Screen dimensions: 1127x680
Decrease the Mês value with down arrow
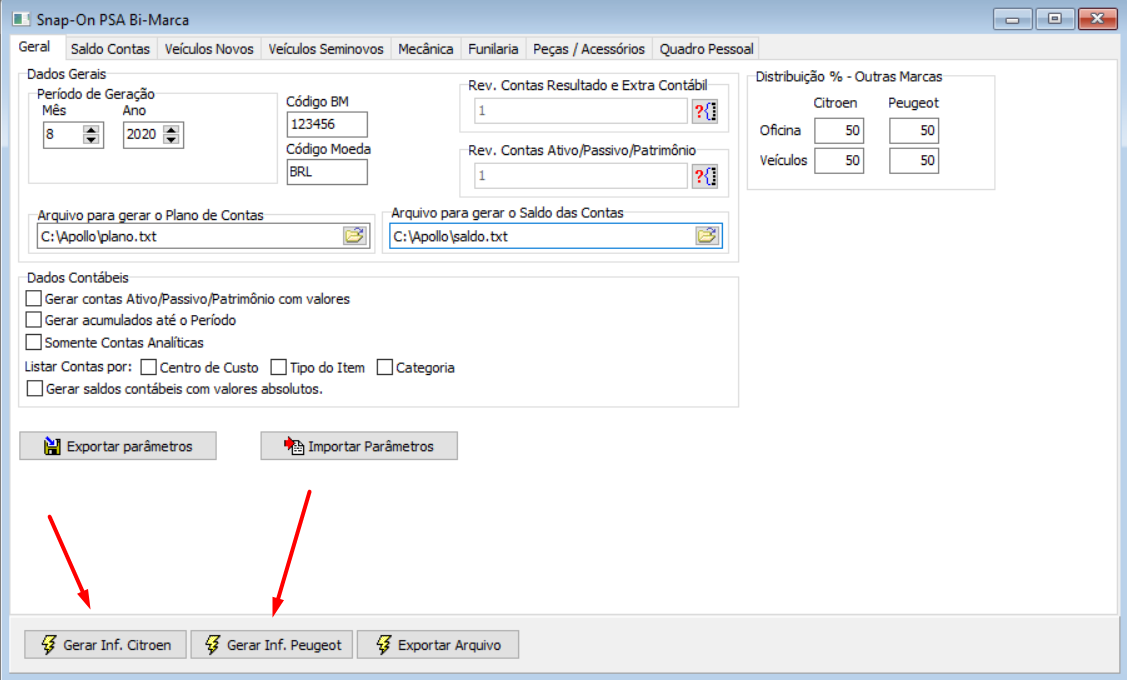[91, 139]
